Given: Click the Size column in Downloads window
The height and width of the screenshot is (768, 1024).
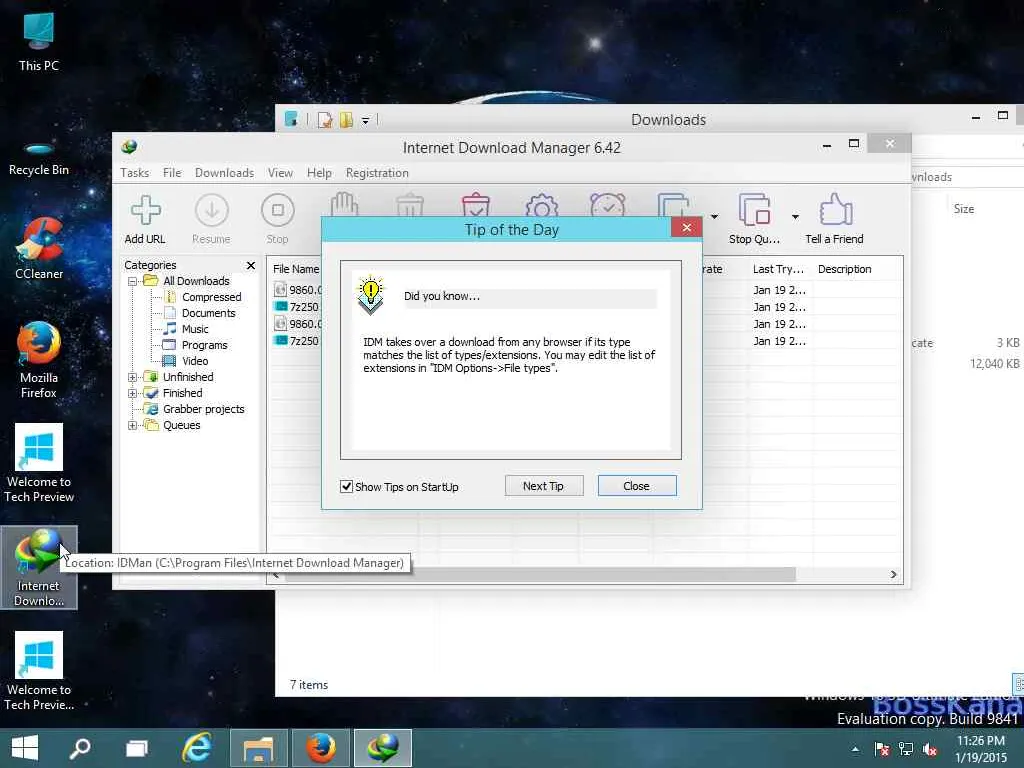Looking at the screenshot, I should coord(964,209).
